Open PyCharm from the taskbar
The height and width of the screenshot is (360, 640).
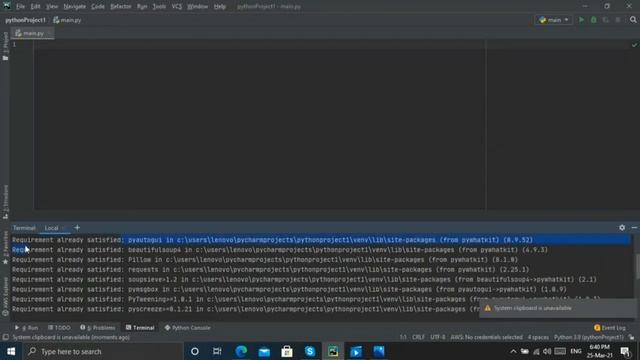[x=333, y=351]
